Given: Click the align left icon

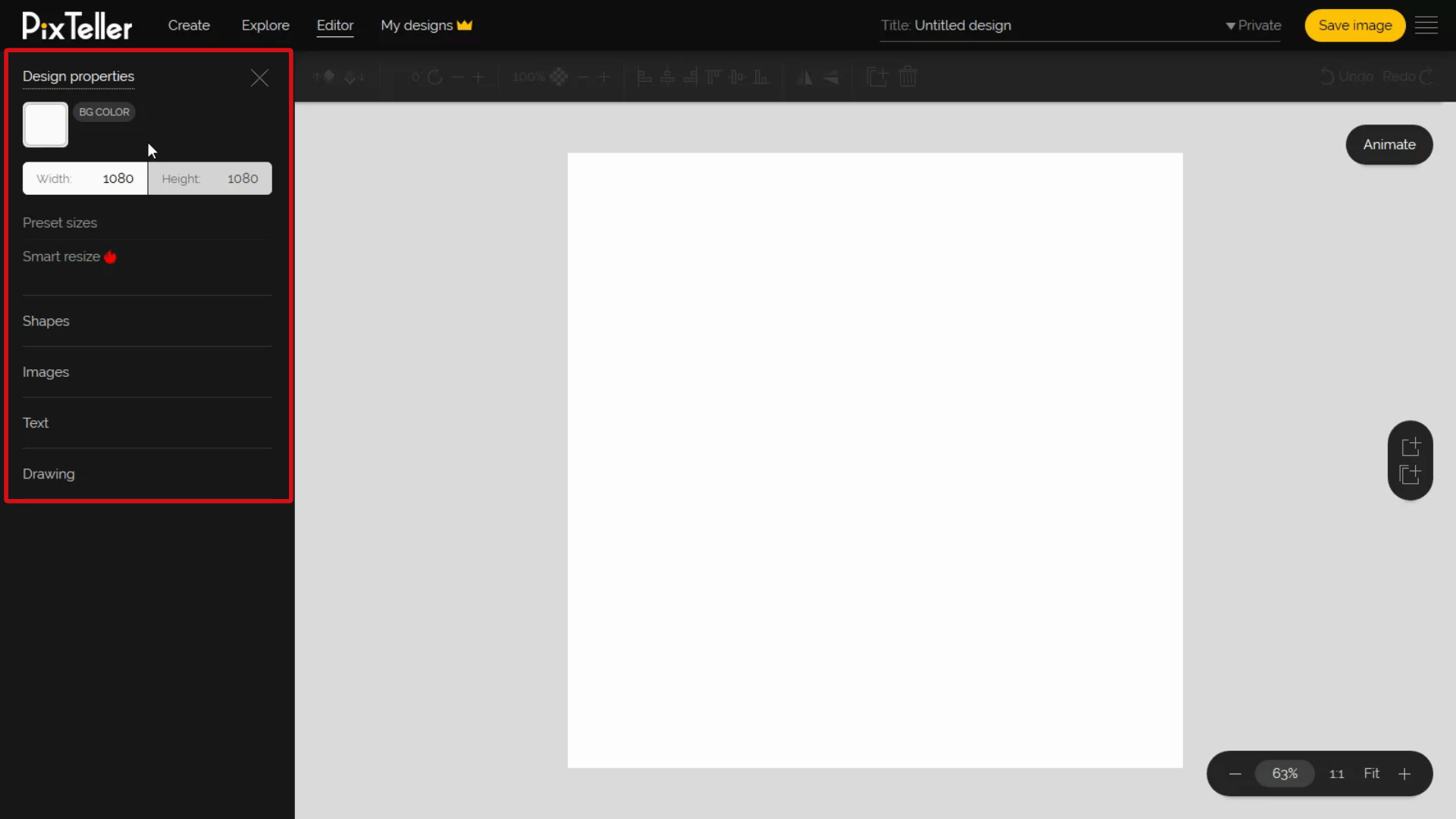Looking at the screenshot, I should tap(644, 77).
